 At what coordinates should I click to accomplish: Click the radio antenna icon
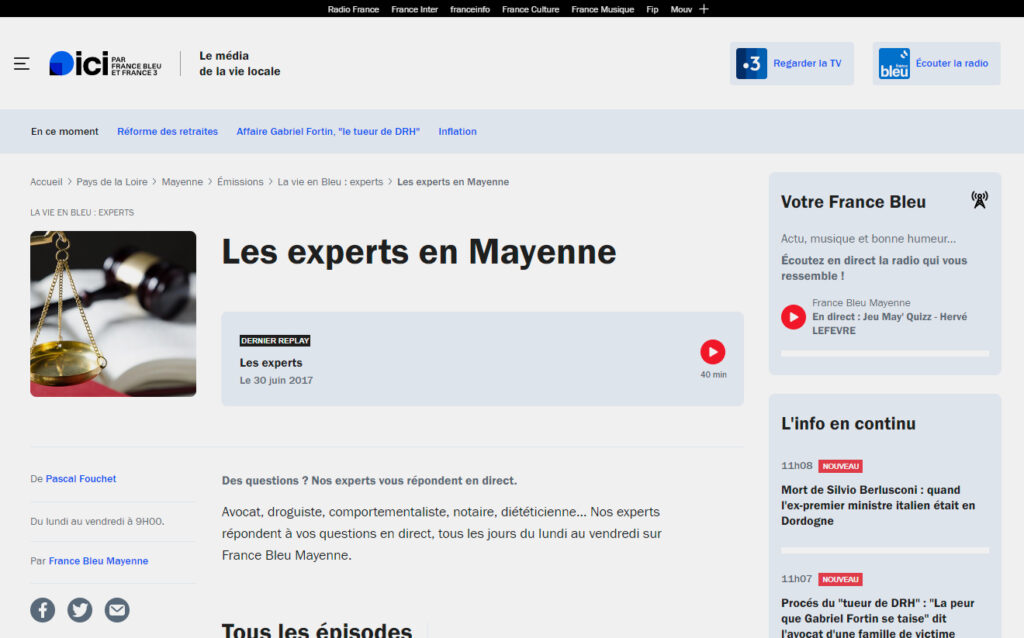click(x=979, y=200)
